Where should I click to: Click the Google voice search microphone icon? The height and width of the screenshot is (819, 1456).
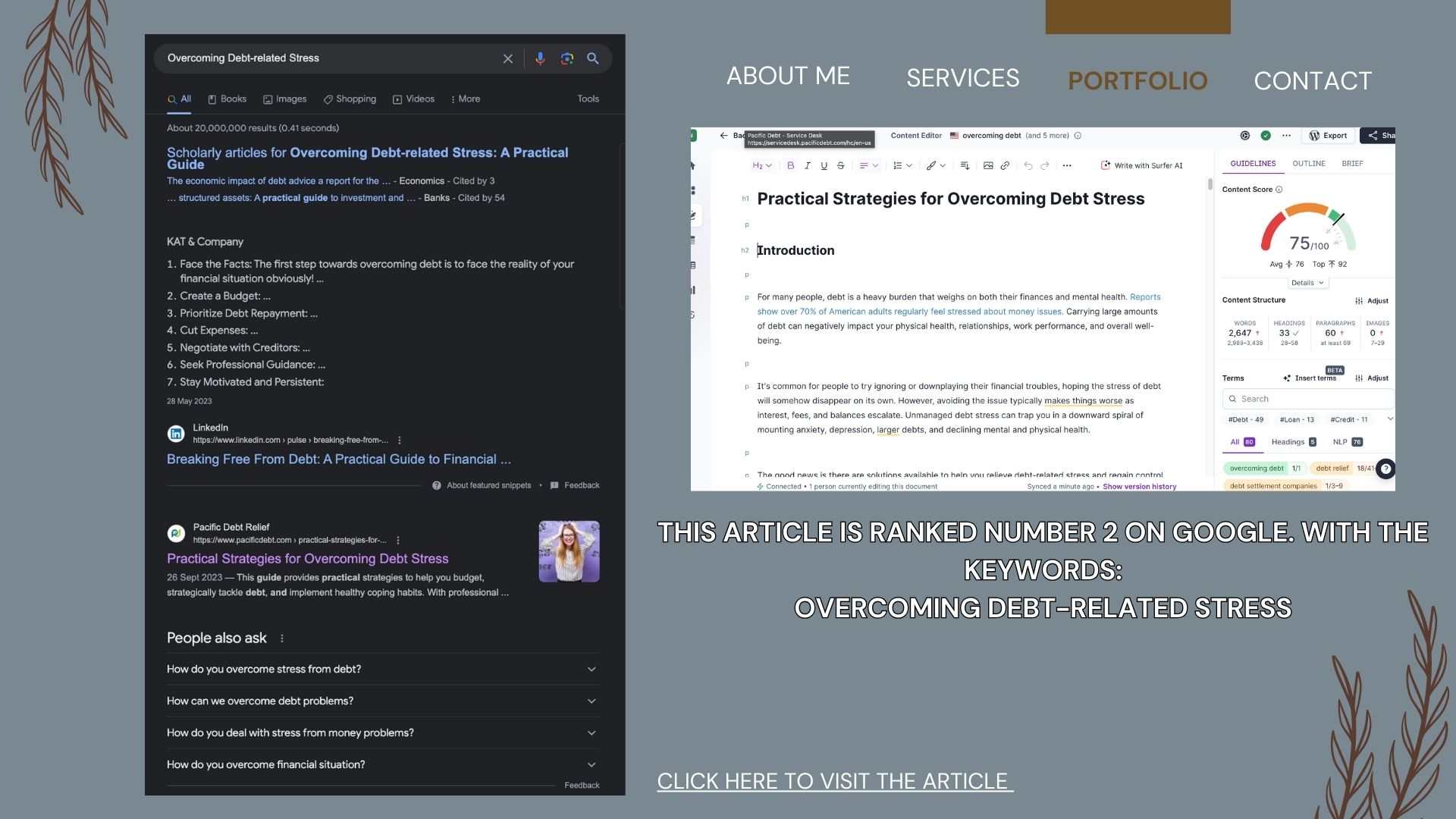click(540, 58)
